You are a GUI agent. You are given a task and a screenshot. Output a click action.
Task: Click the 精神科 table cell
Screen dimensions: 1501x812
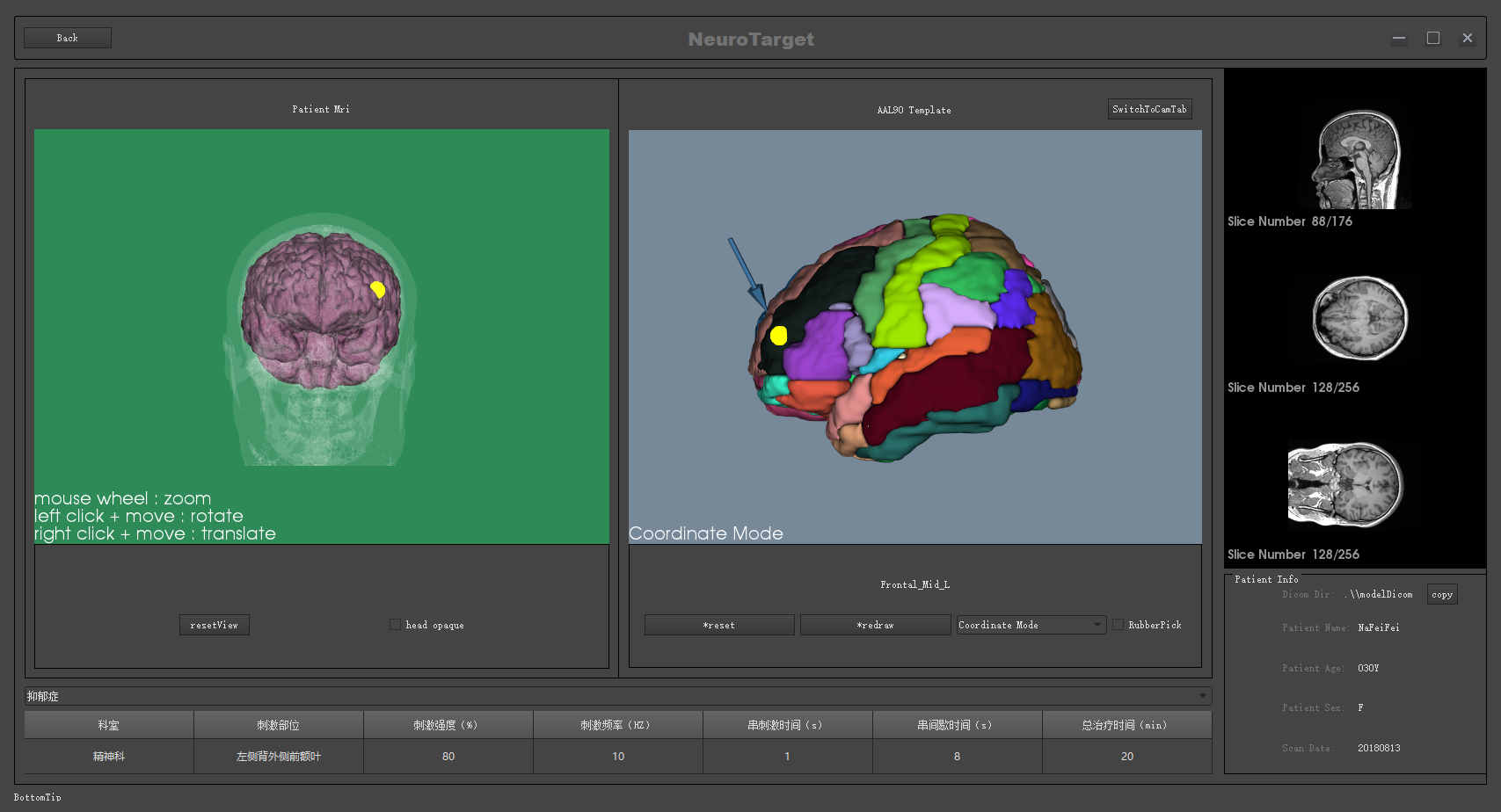109,757
